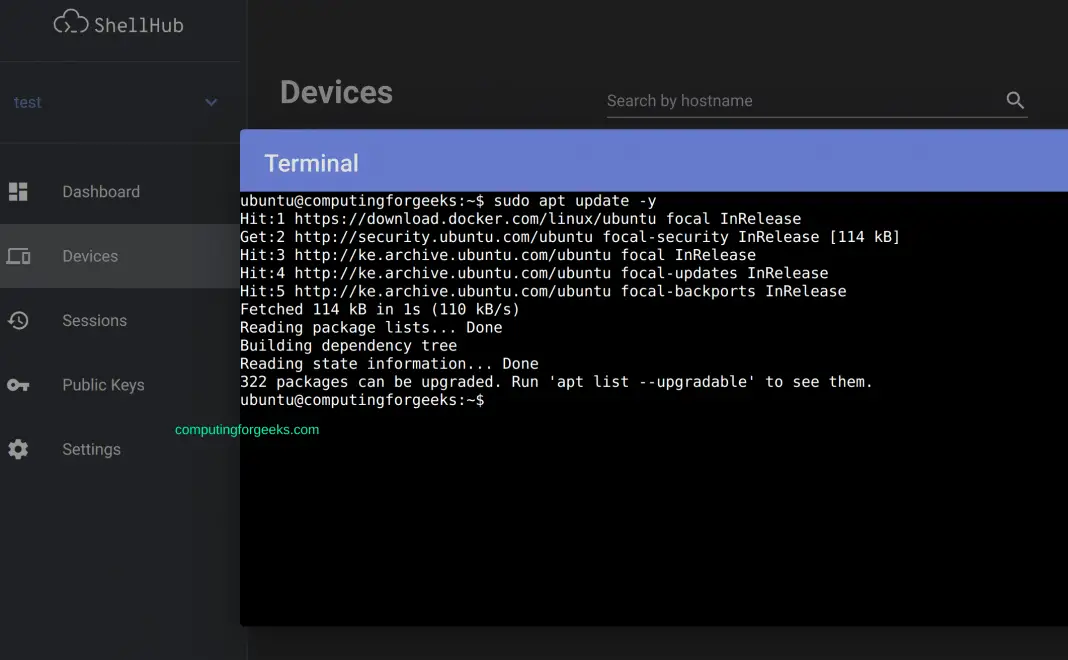The width and height of the screenshot is (1068, 660).
Task: Click the ShellHub cloud logo icon
Action: point(72,23)
